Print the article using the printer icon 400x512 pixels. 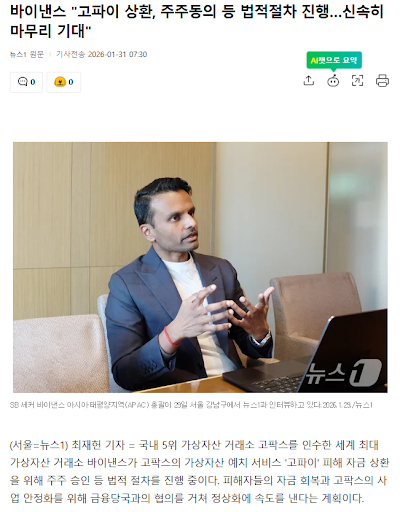[x=382, y=81]
